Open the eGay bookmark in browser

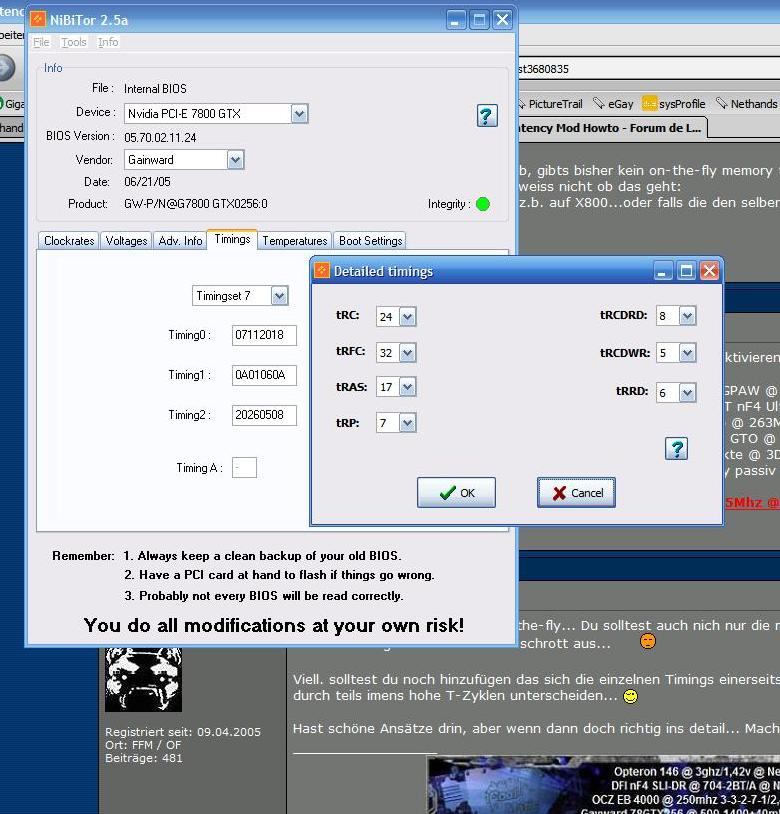coord(613,104)
